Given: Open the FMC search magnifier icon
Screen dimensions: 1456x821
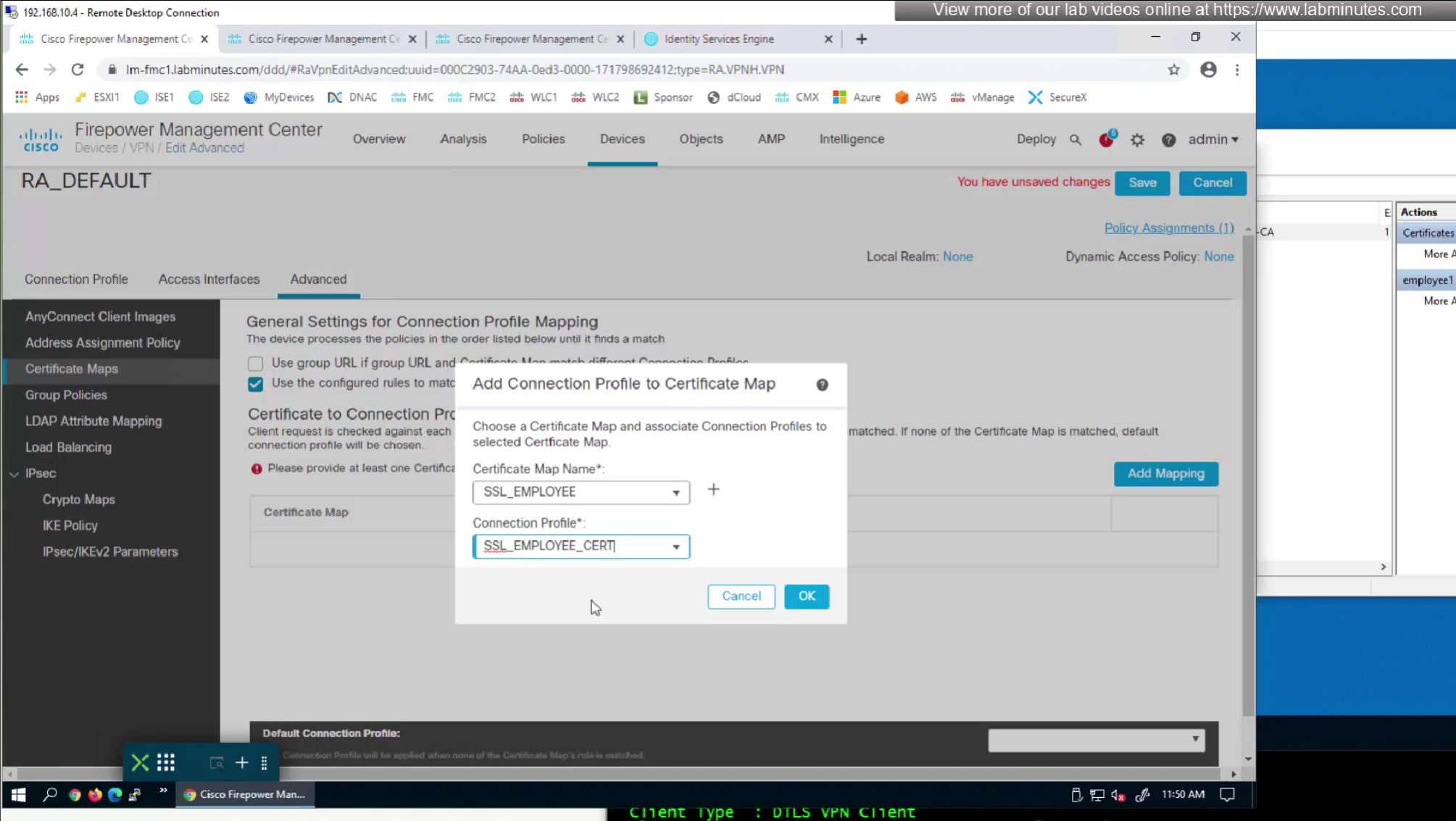Looking at the screenshot, I should tap(1076, 140).
